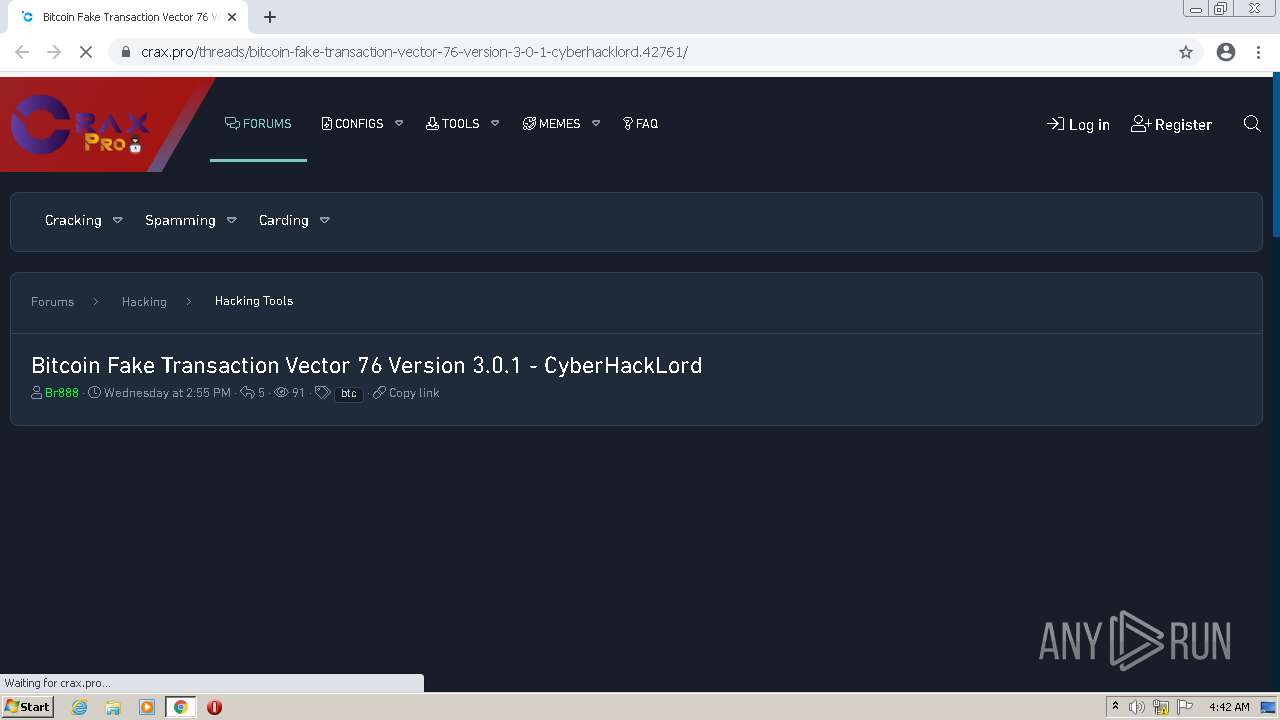Click the Wednesday at 2:55 PM timestamp
The image size is (1280, 720).
(167, 393)
